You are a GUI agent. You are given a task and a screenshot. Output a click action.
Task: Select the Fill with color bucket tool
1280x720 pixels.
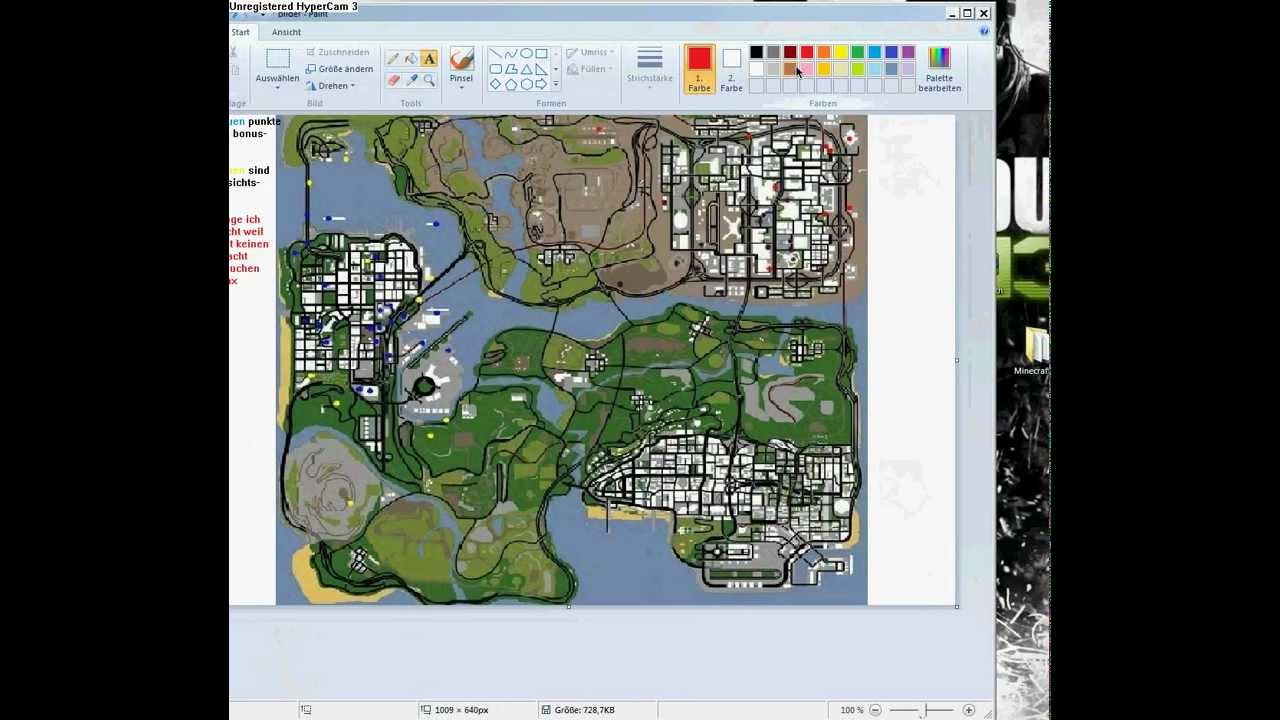pos(411,59)
